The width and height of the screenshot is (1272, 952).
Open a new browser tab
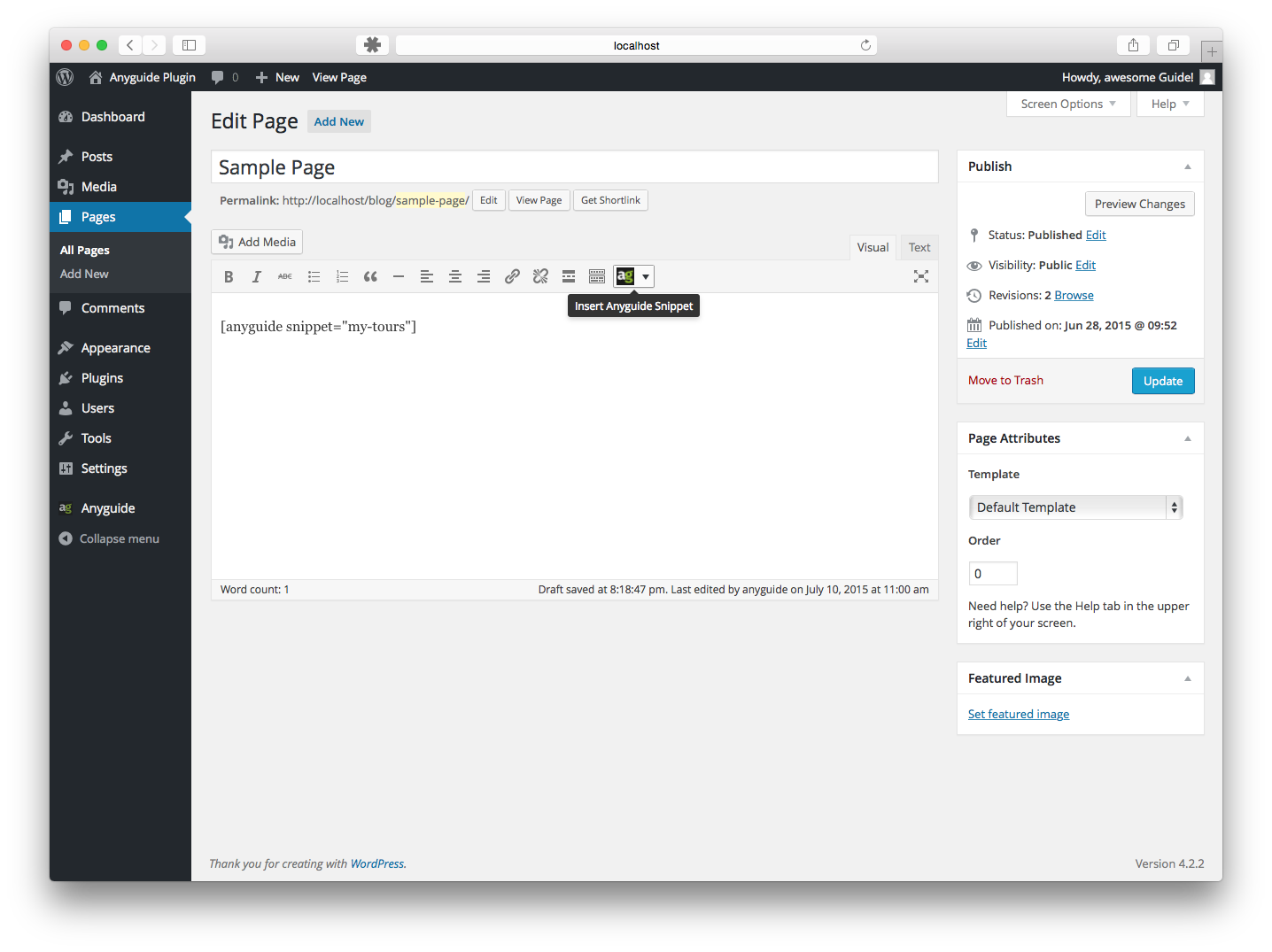(x=1212, y=51)
